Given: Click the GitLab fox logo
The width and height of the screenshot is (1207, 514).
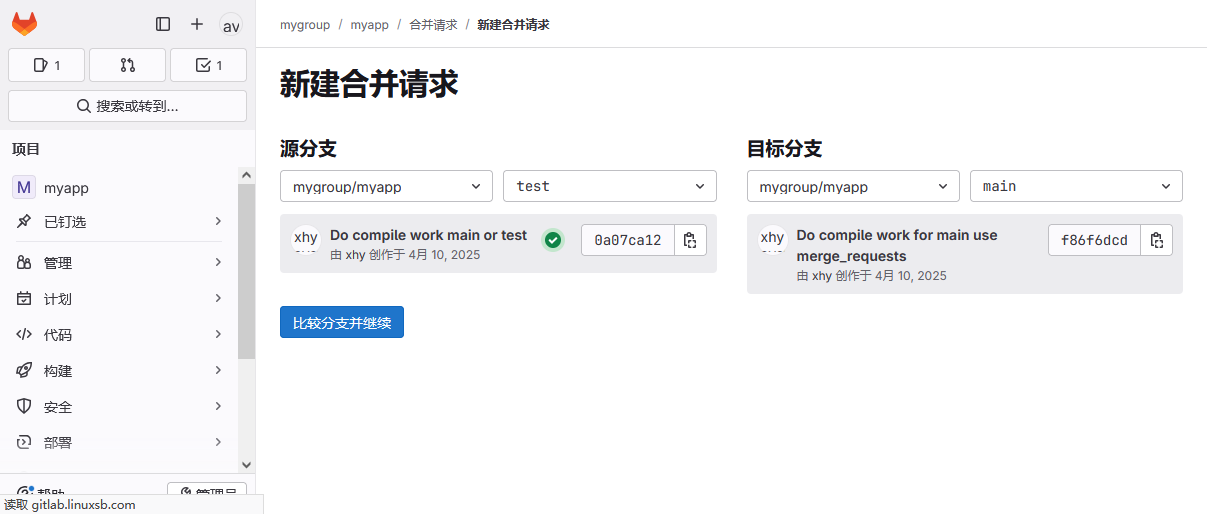Looking at the screenshot, I should point(25,24).
